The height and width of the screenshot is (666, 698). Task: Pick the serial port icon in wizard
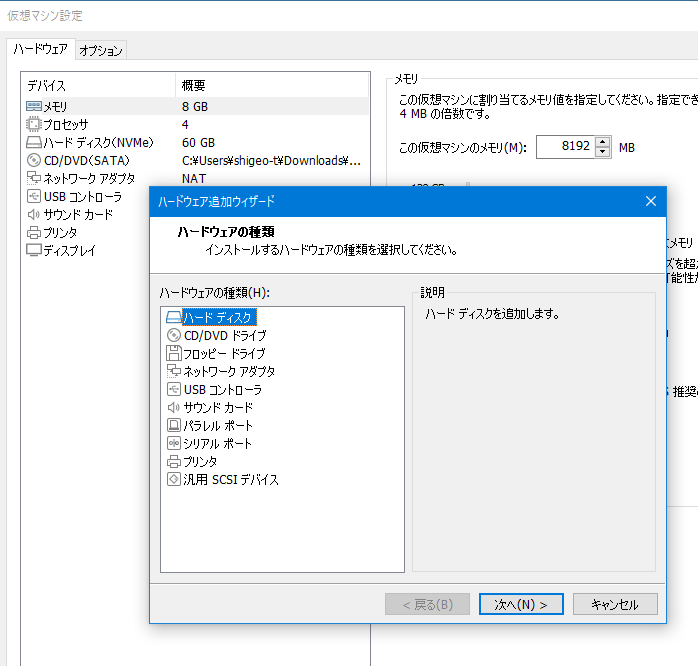[174, 443]
